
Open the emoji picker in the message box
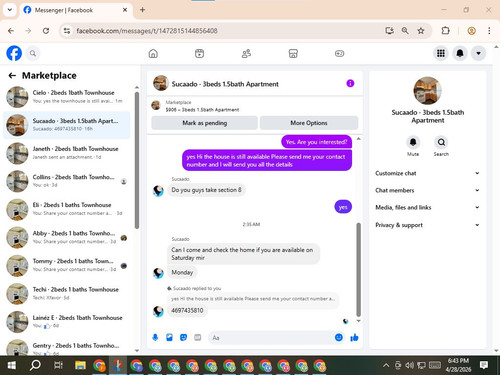pos(339,338)
